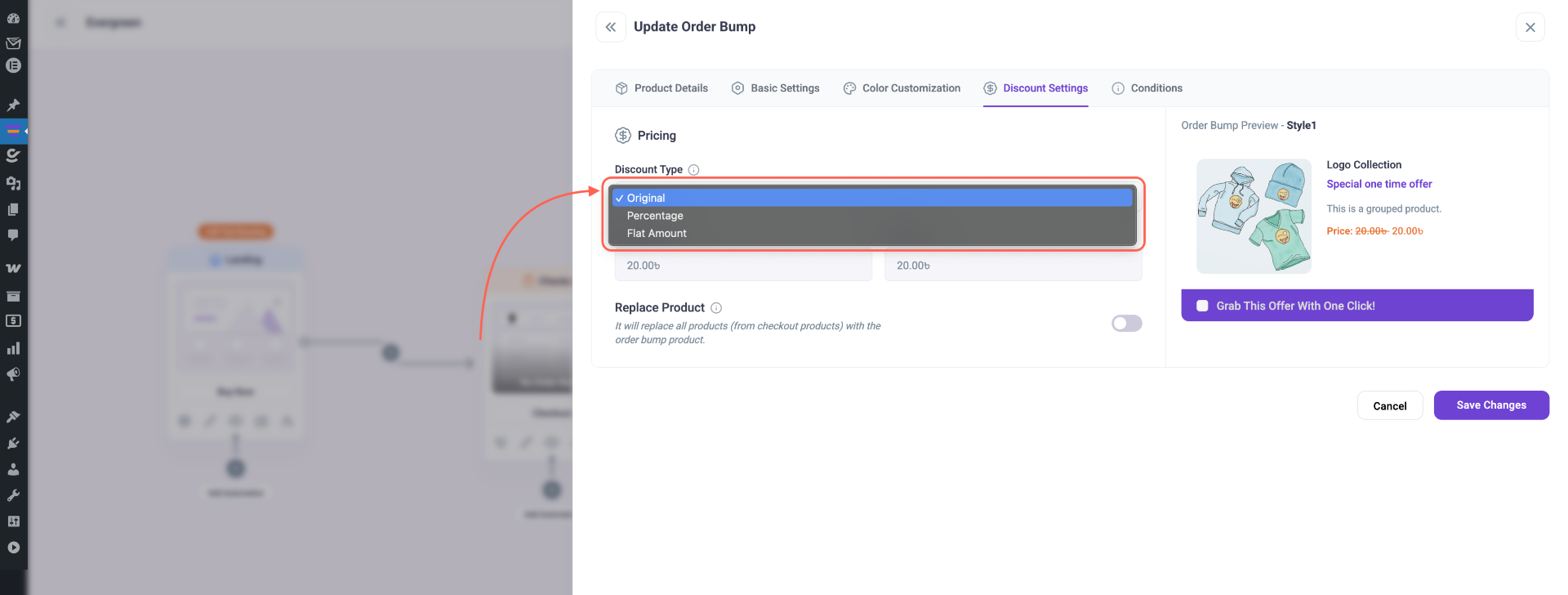Image resolution: width=1568 pixels, height=595 pixels.
Task: Switch to the Product Details tab
Action: click(x=661, y=88)
